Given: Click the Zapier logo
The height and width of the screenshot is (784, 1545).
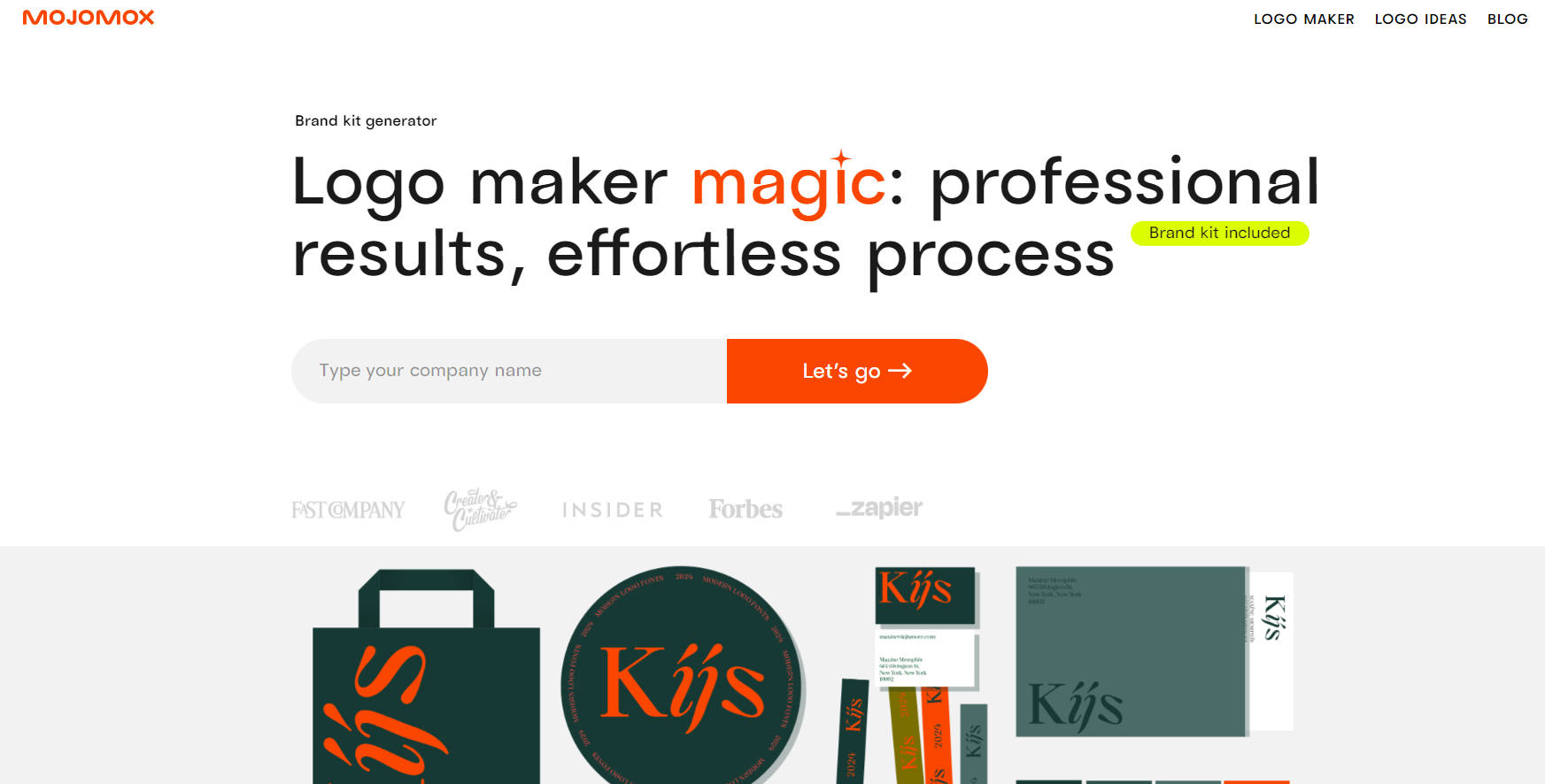Looking at the screenshot, I should click(x=879, y=508).
